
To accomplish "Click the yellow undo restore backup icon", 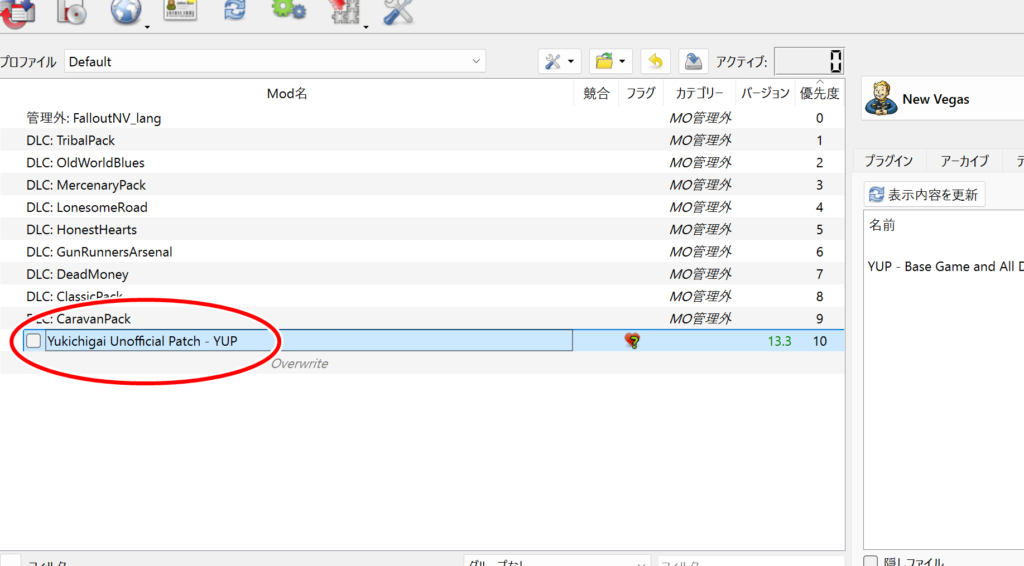I will (x=655, y=62).
